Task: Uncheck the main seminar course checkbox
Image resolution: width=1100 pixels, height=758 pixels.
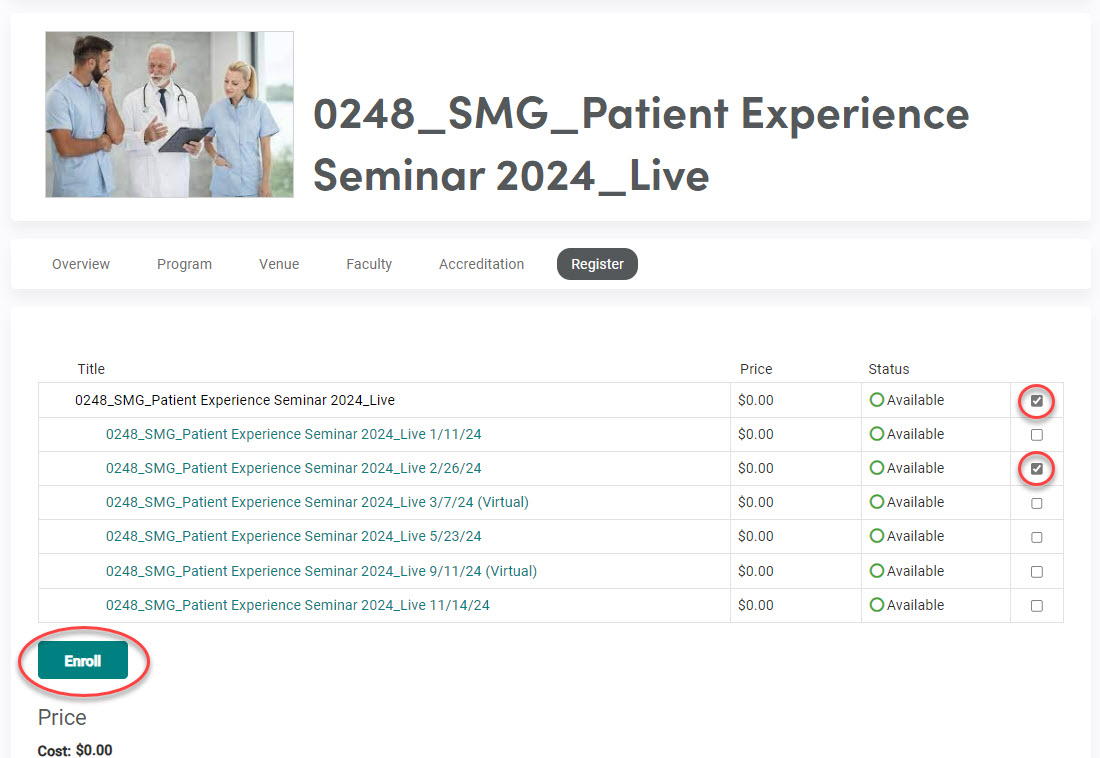Action: click(1036, 401)
